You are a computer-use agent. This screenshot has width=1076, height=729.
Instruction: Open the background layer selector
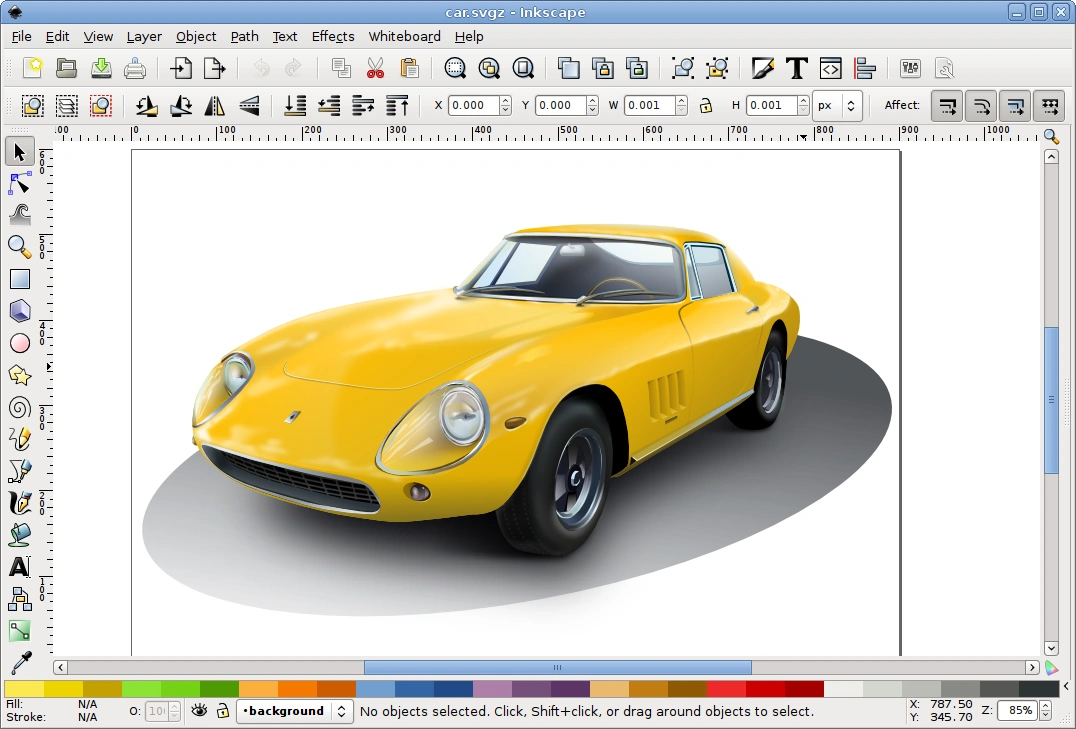pos(295,711)
